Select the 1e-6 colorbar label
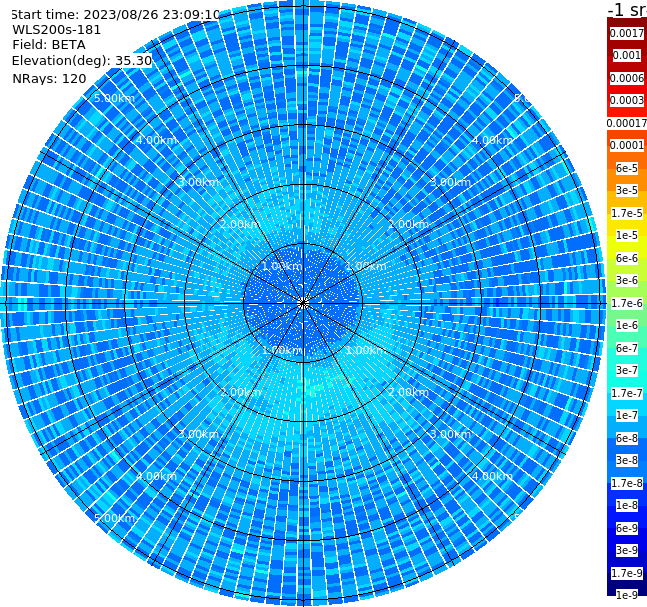Image resolution: width=647 pixels, height=607 pixels. coord(627,325)
